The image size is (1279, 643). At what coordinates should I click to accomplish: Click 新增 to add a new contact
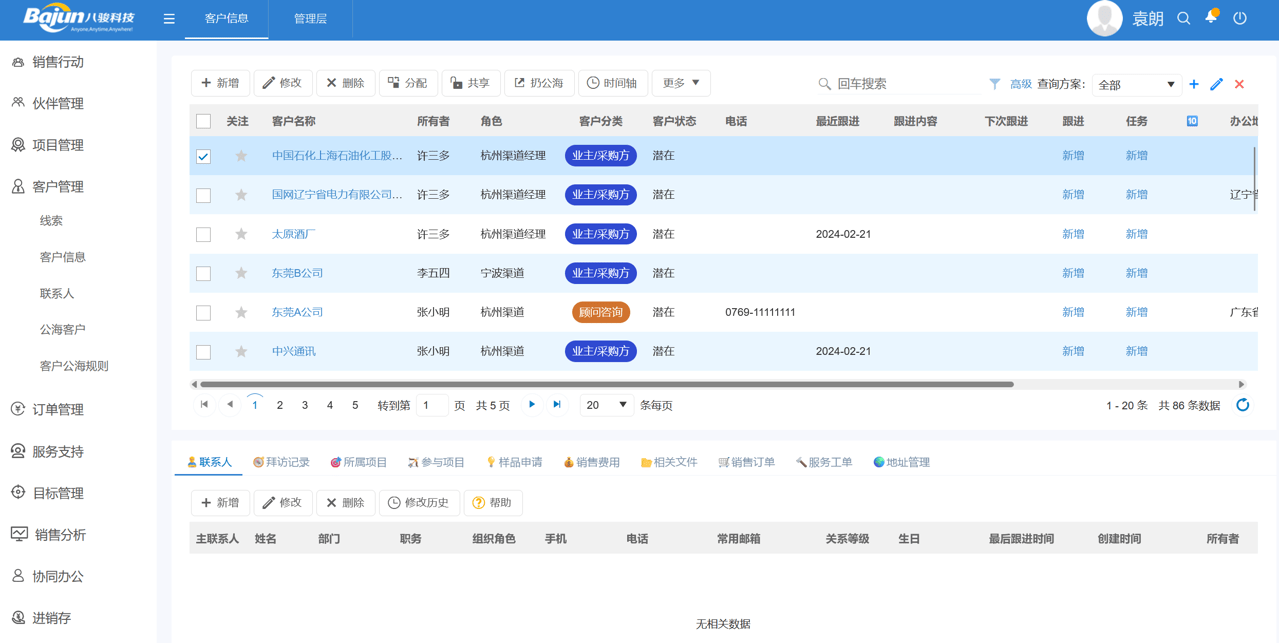click(x=220, y=502)
